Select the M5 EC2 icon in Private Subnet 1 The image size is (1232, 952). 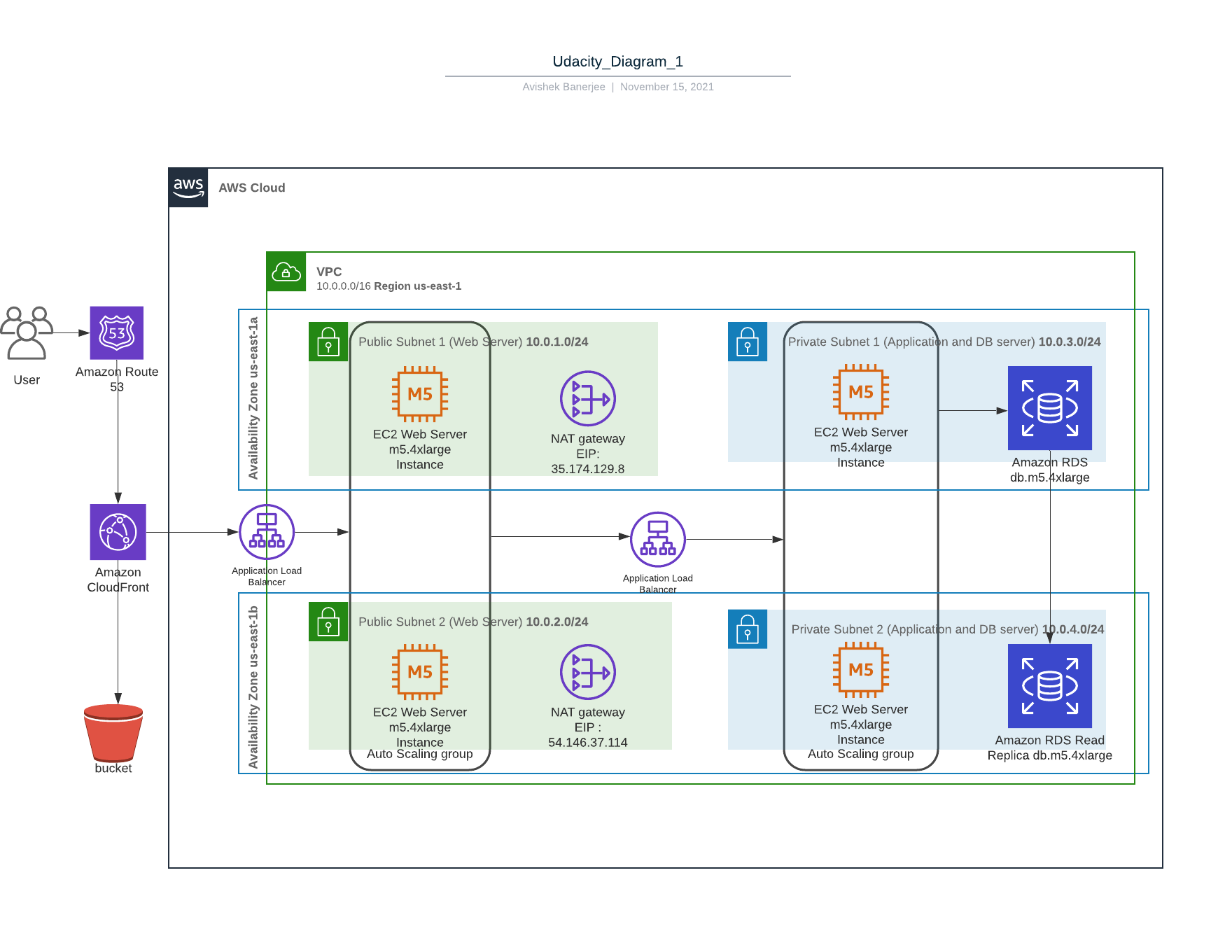pyautogui.click(x=861, y=392)
